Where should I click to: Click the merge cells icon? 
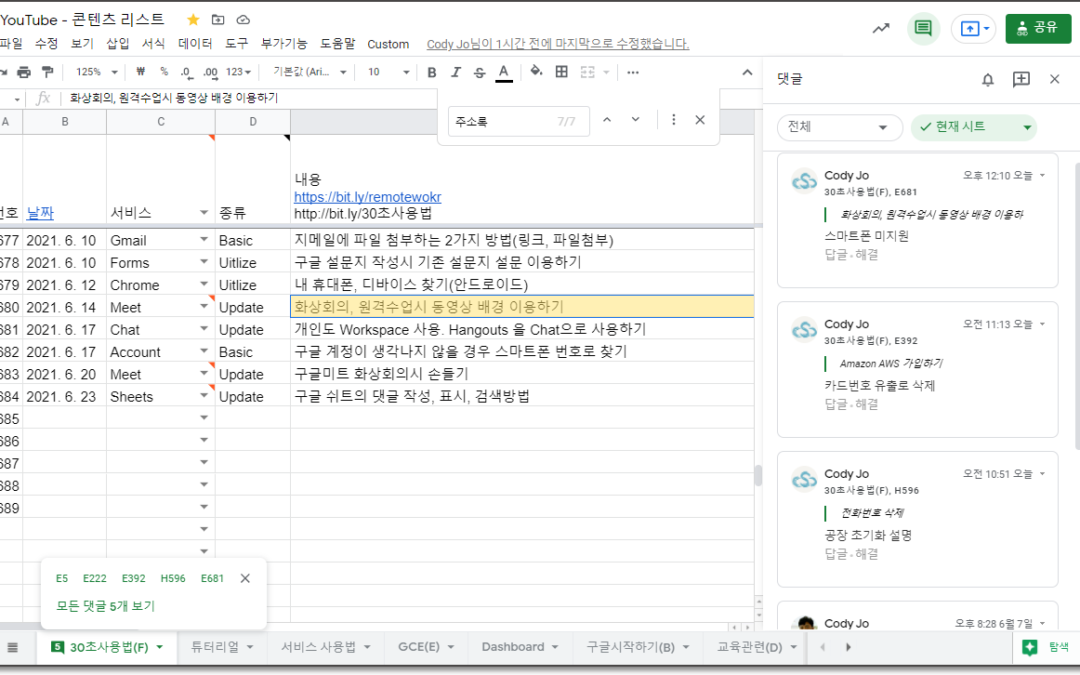(x=588, y=72)
